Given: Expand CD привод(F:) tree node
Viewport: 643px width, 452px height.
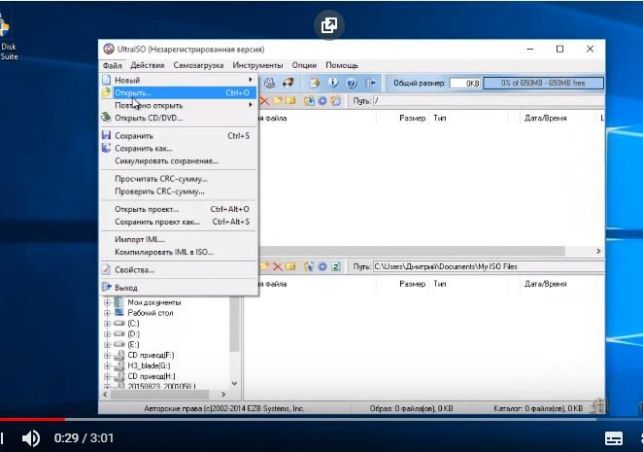Looking at the screenshot, I should coord(107,355).
